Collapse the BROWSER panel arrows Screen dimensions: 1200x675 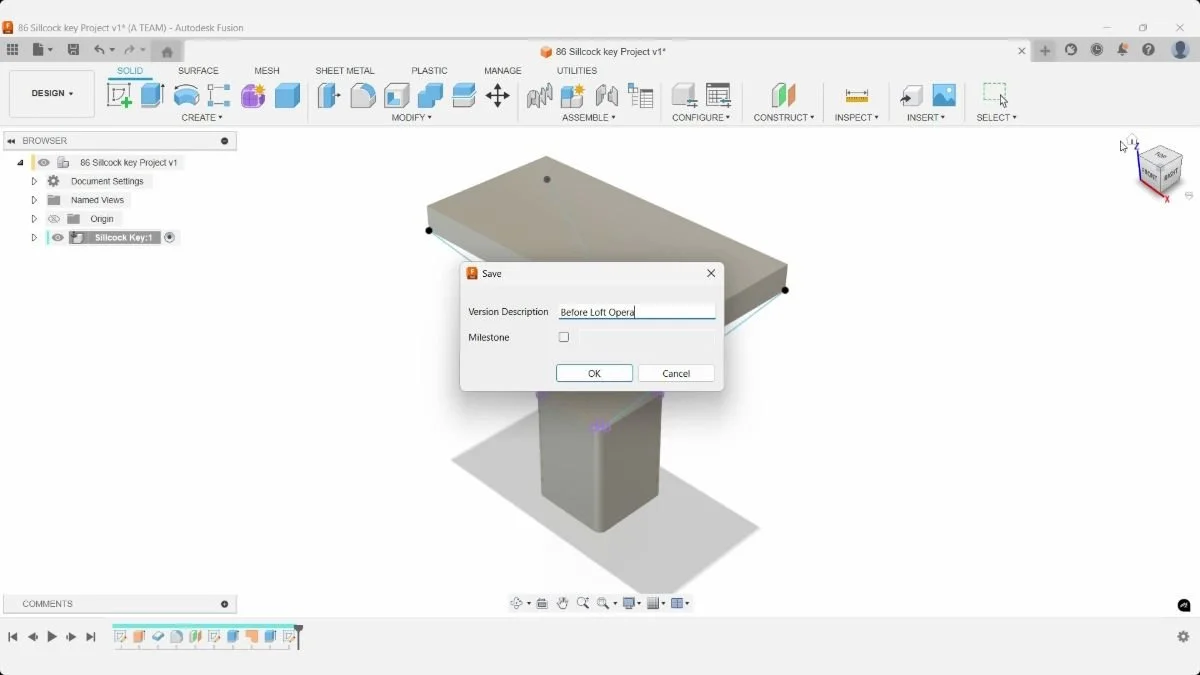click(x=12, y=141)
